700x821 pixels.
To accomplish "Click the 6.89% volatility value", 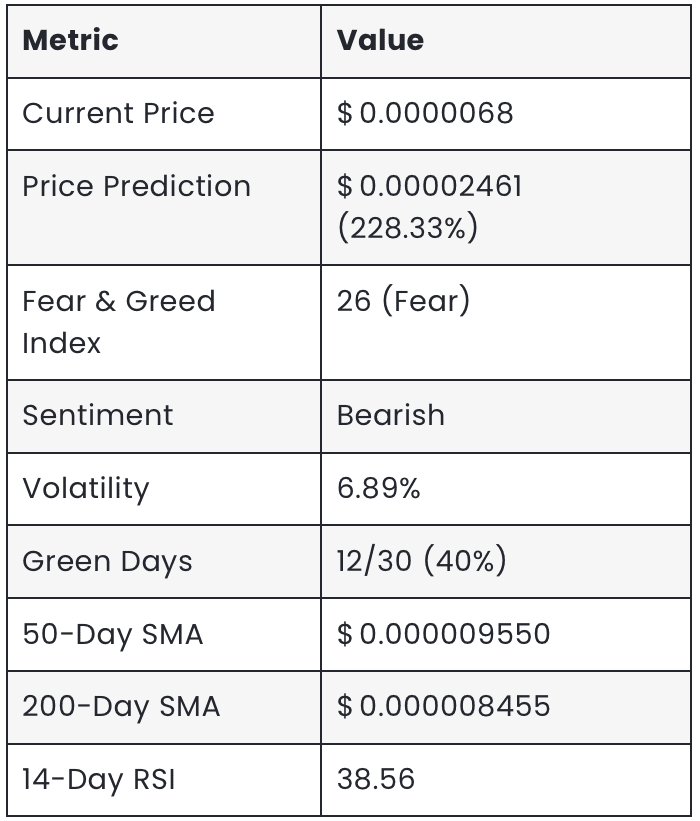I will (379, 488).
